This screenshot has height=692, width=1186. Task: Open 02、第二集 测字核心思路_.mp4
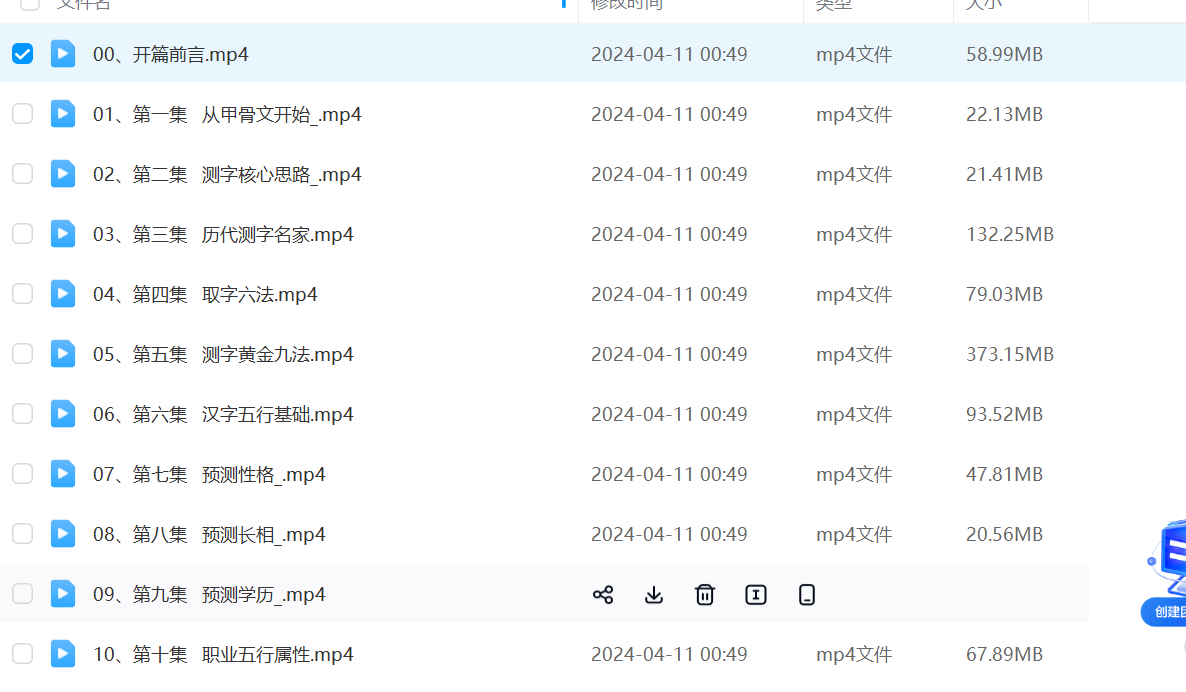(227, 174)
